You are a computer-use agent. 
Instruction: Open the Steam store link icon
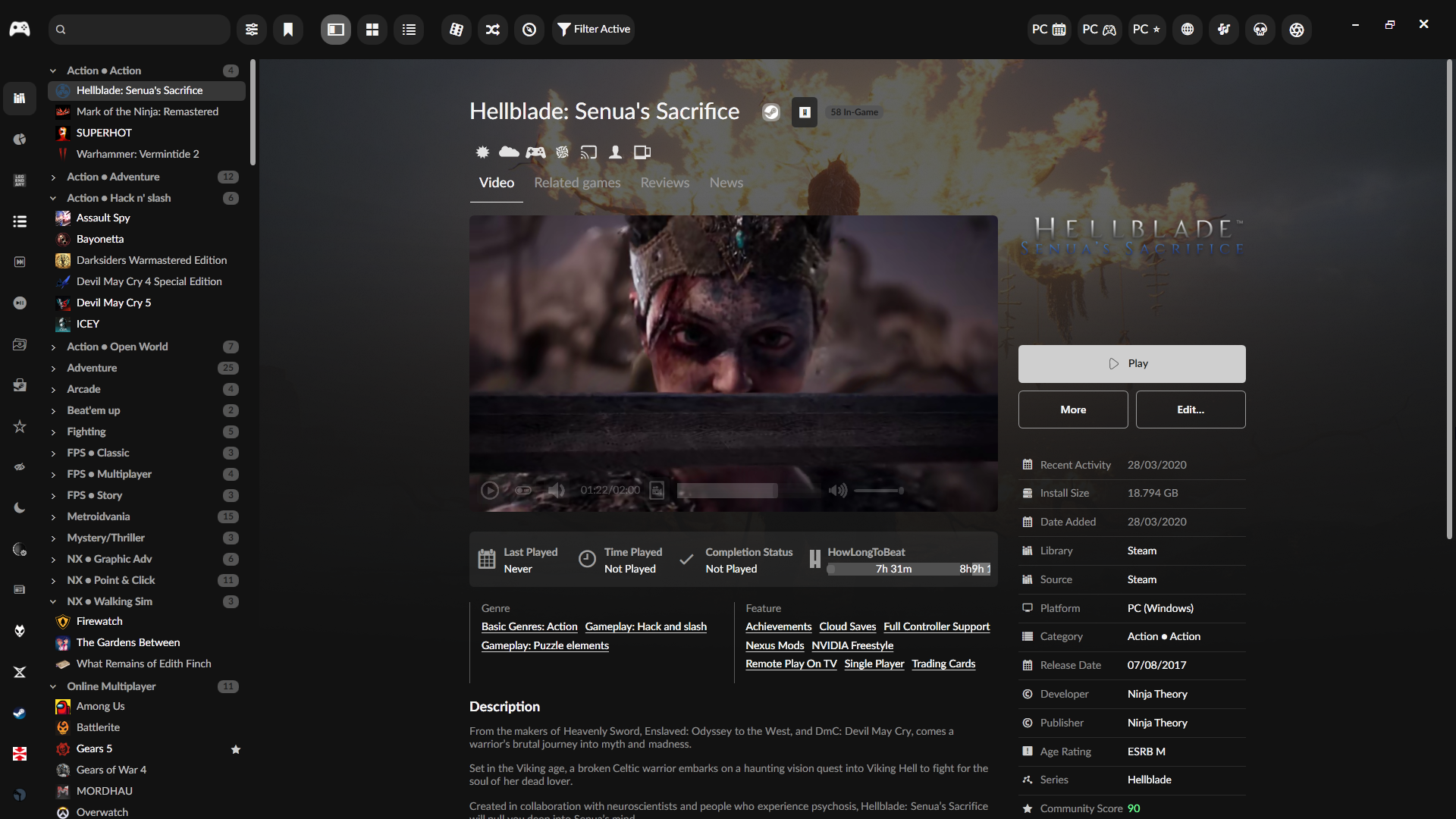click(x=771, y=112)
